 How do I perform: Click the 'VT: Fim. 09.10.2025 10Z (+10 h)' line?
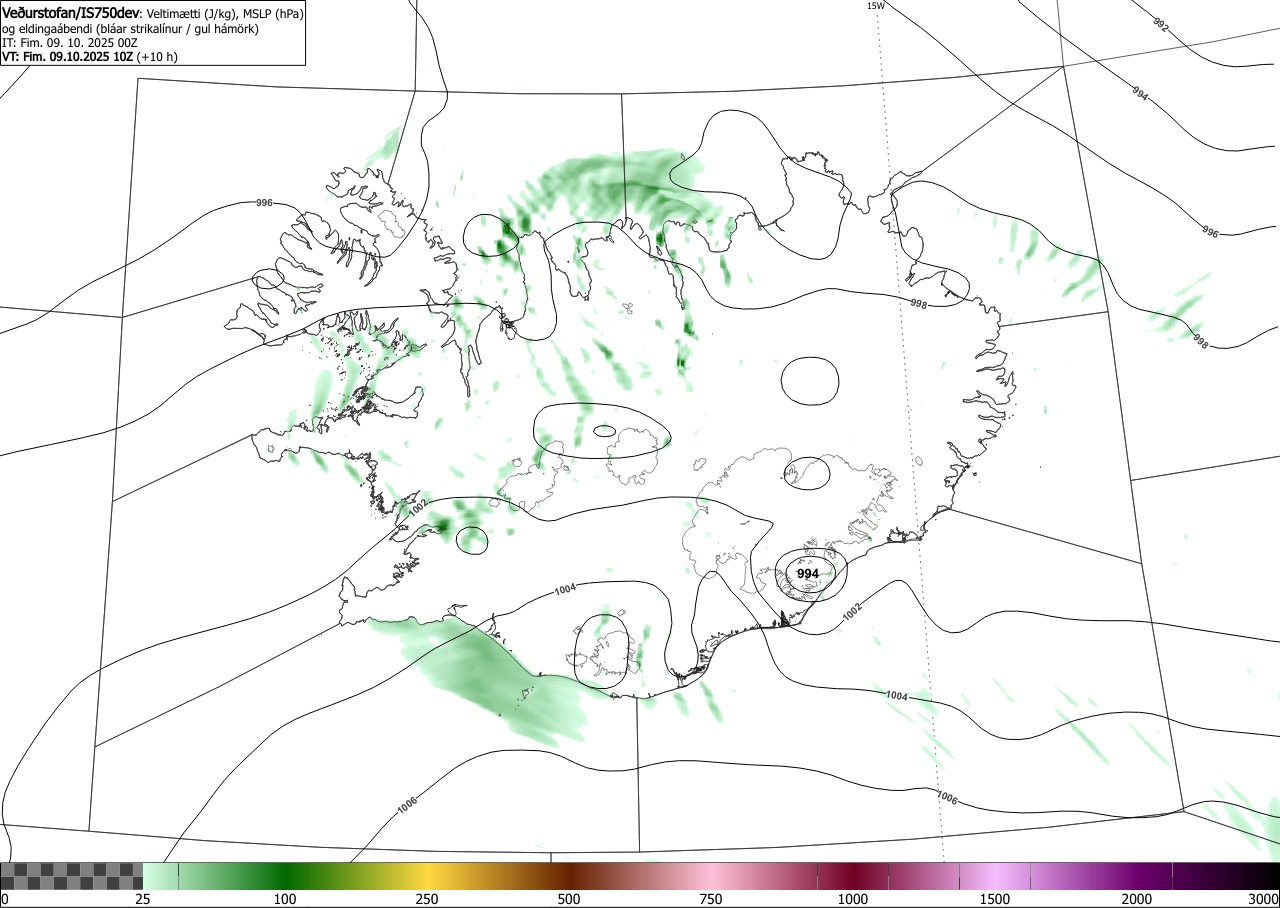coord(90,57)
